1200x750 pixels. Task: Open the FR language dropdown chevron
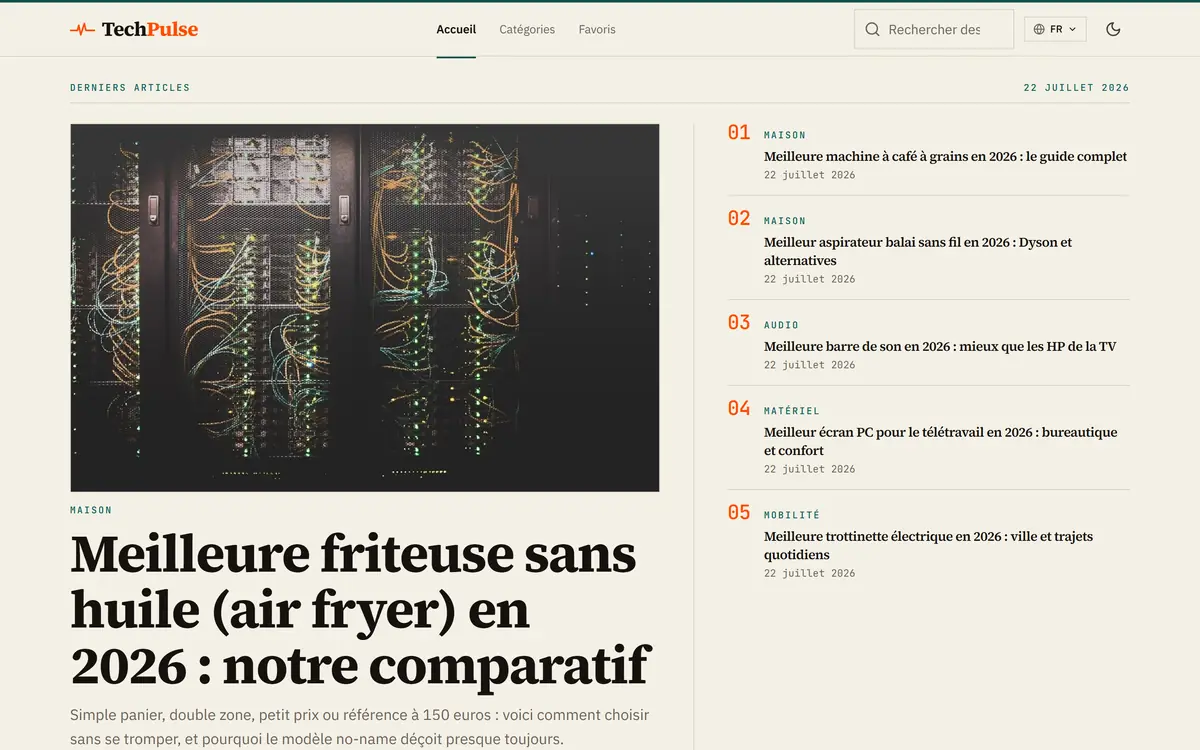point(1073,30)
